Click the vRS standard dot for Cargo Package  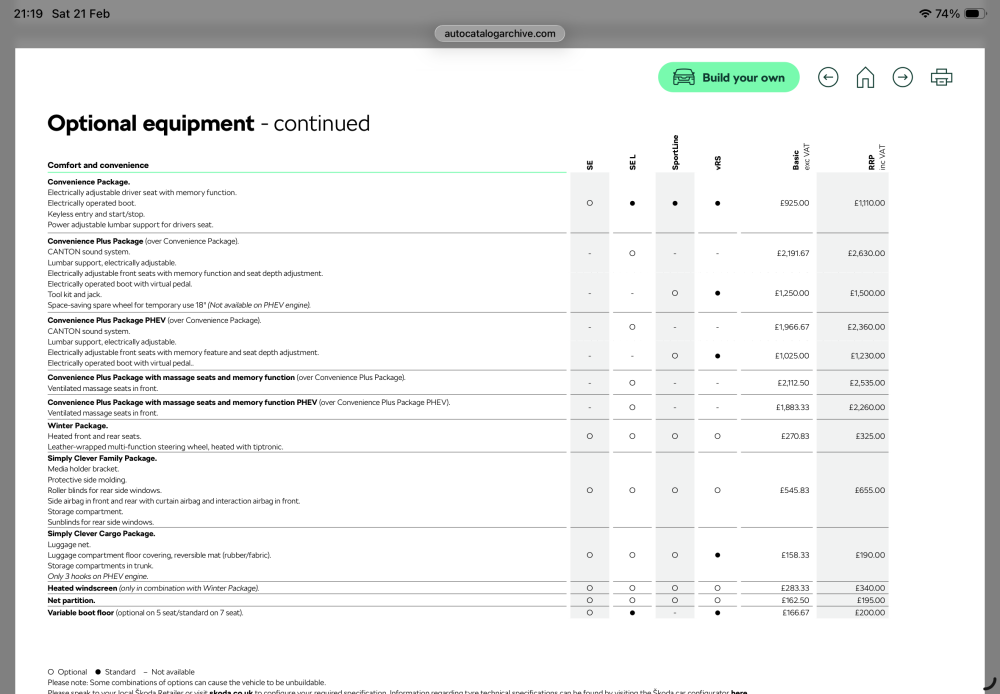pyautogui.click(x=717, y=555)
